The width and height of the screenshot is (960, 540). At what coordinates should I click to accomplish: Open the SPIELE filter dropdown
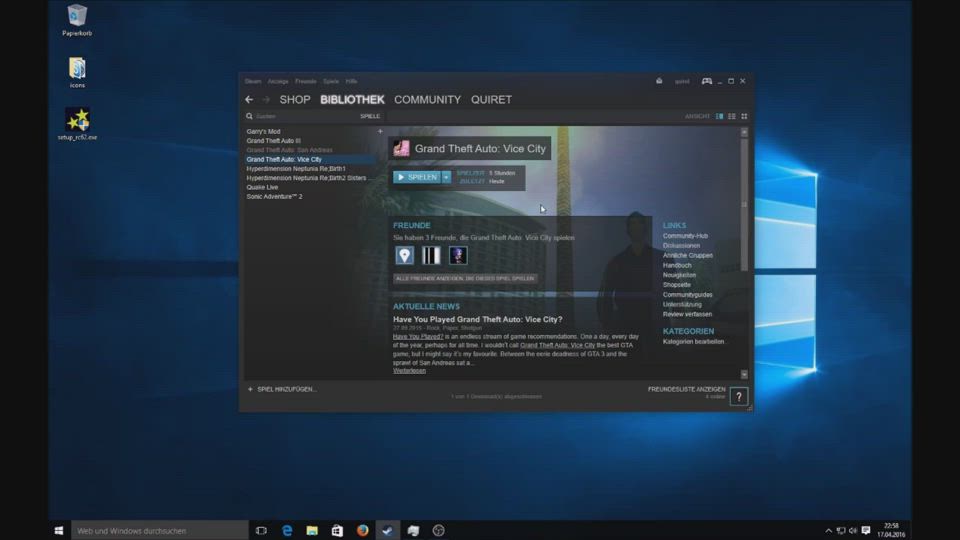coord(370,116)
